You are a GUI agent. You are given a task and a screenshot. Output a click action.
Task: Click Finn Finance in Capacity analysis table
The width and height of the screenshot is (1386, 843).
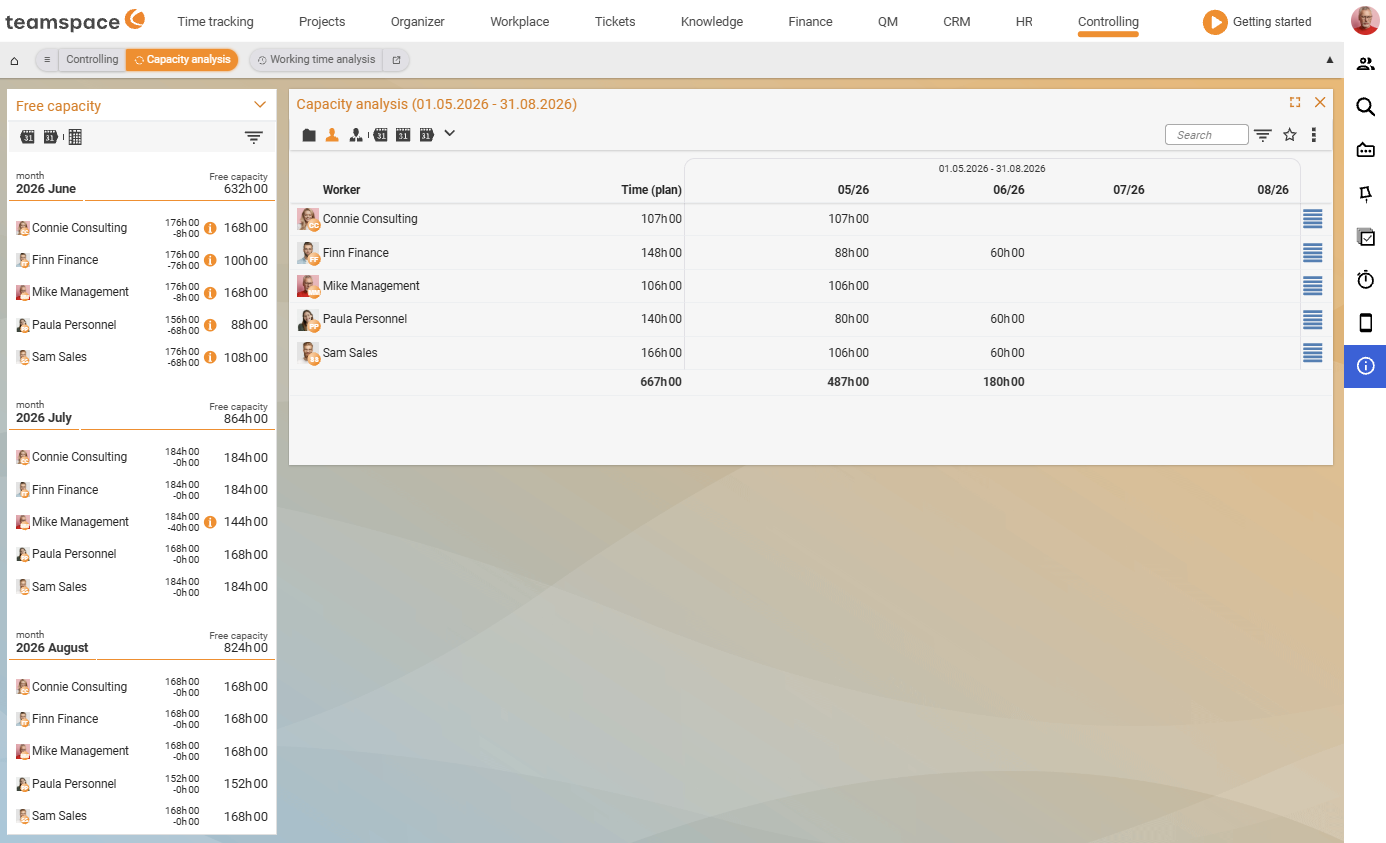(356, 253)
